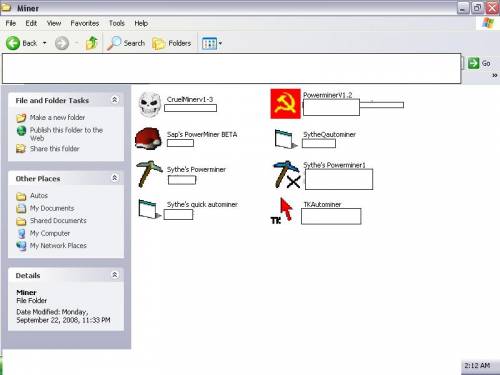Open the Favorites menu
The width and height of the screenshot is (500, 375).
(85, 23)
